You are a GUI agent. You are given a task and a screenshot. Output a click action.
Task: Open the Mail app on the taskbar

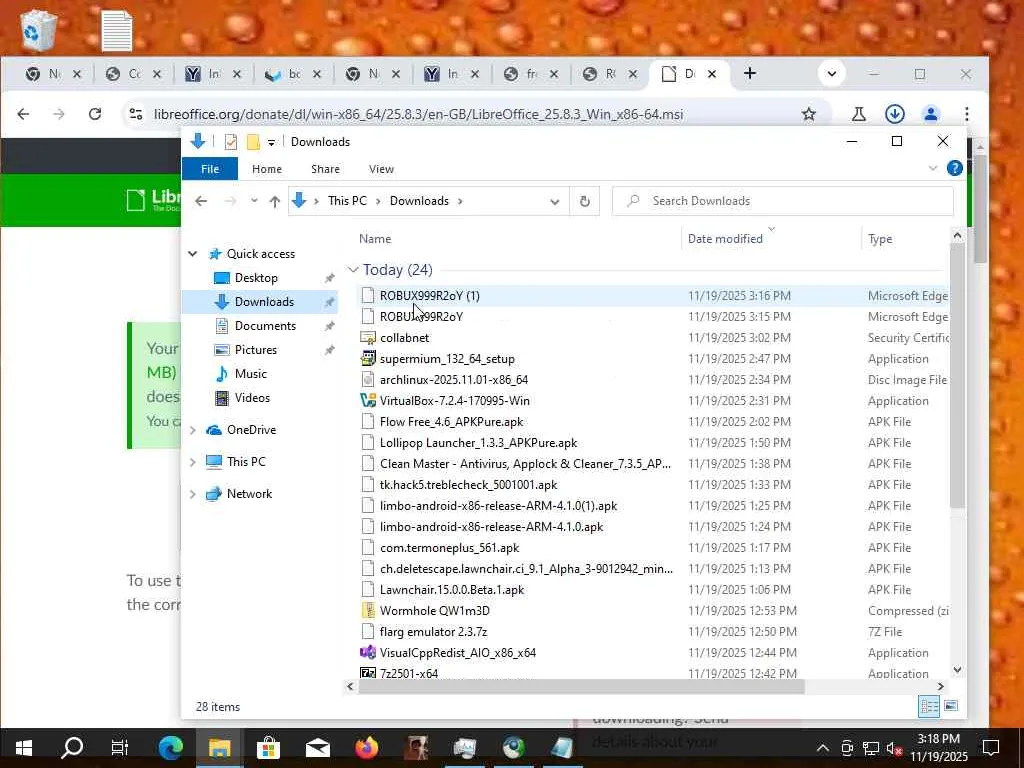(317, 747)
